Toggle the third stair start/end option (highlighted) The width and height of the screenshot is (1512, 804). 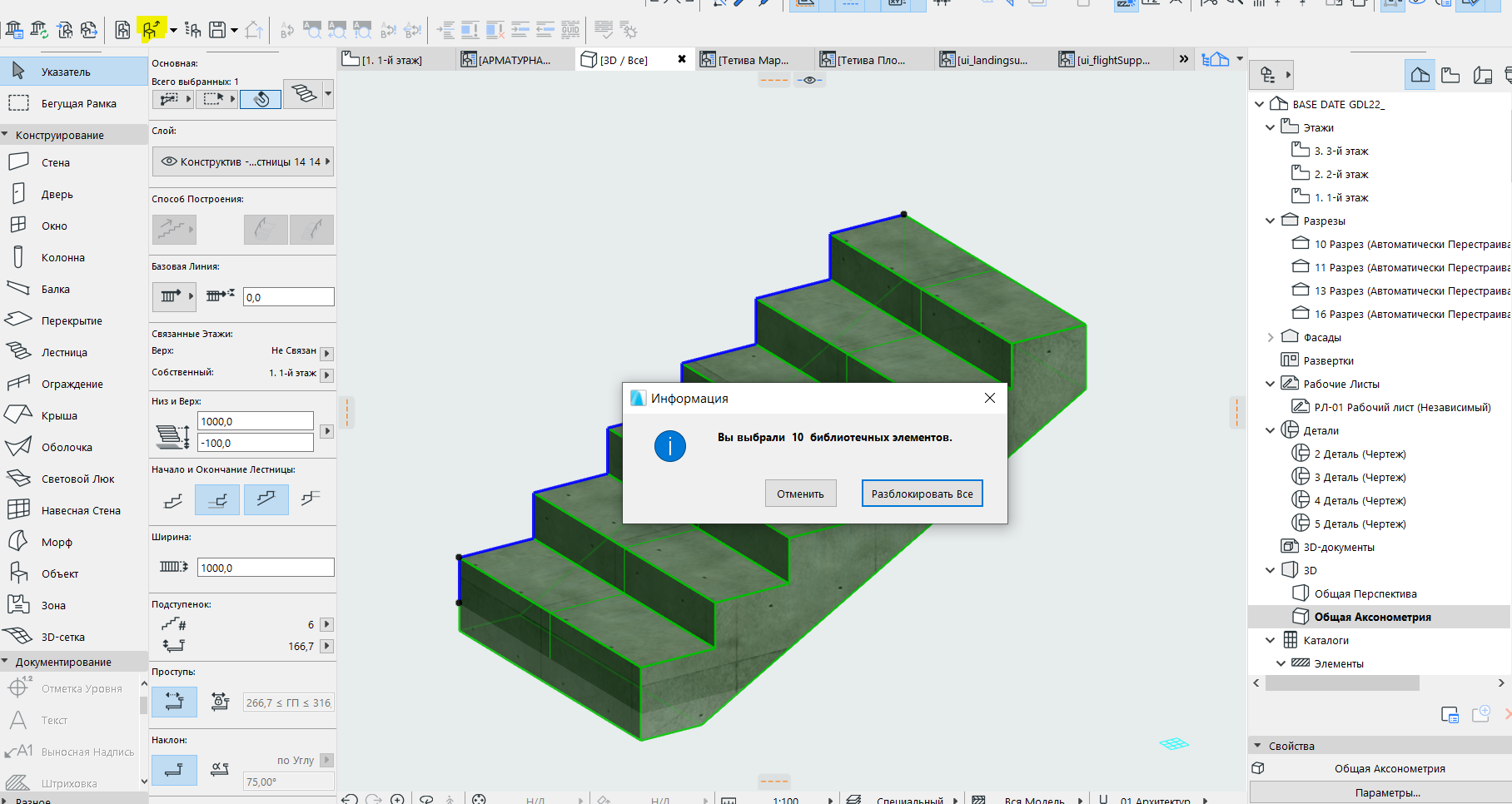266,500
